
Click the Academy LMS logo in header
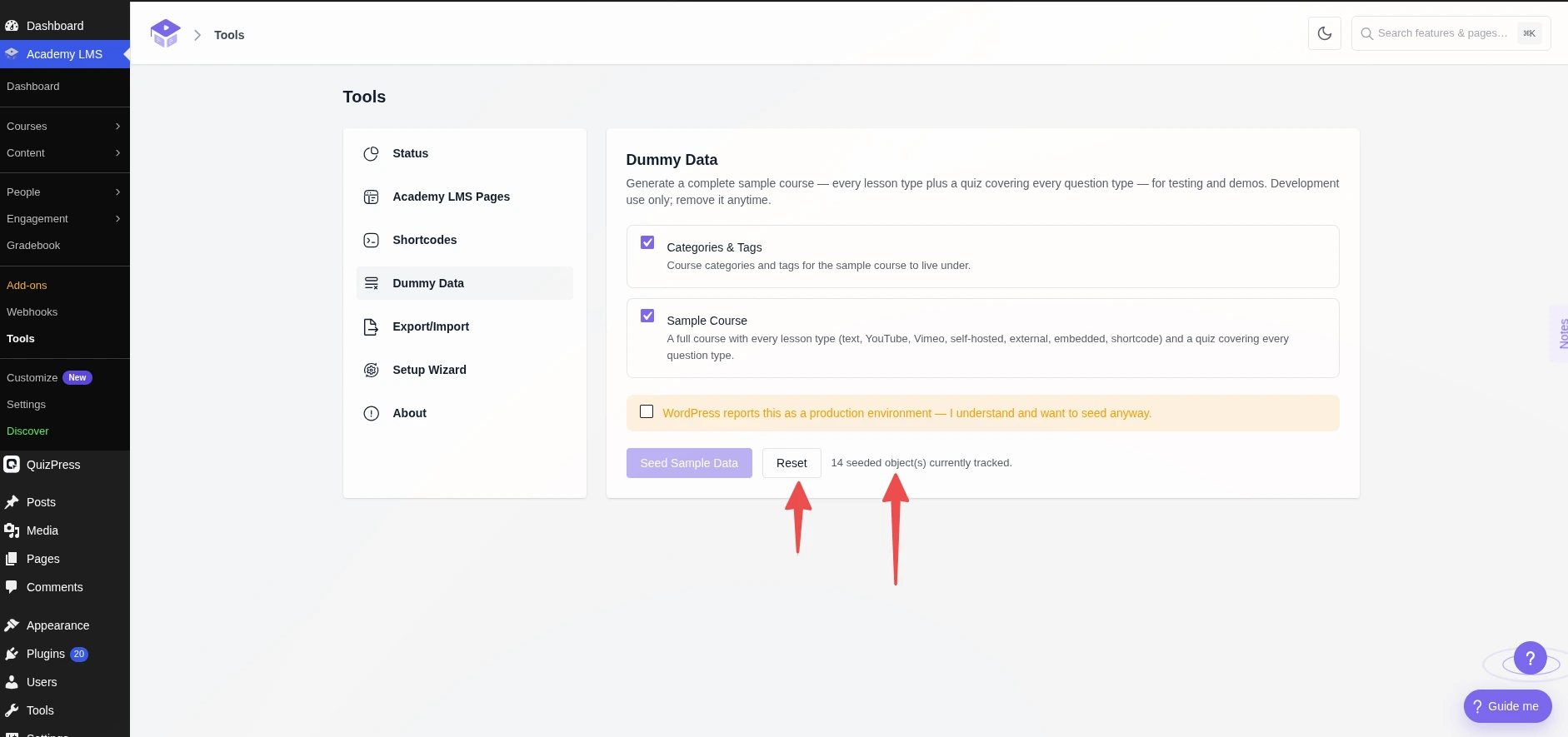tap(165, 33)
